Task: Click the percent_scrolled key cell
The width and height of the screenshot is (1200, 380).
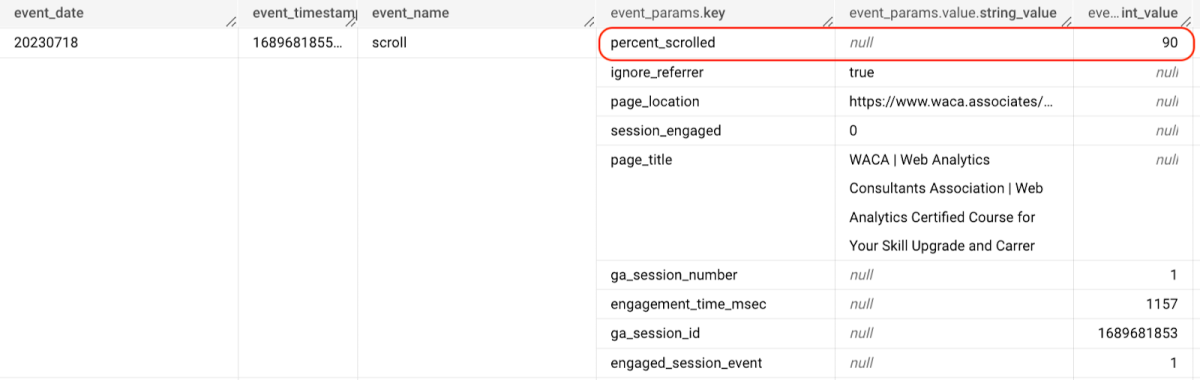Action: [x=663, y=44]
